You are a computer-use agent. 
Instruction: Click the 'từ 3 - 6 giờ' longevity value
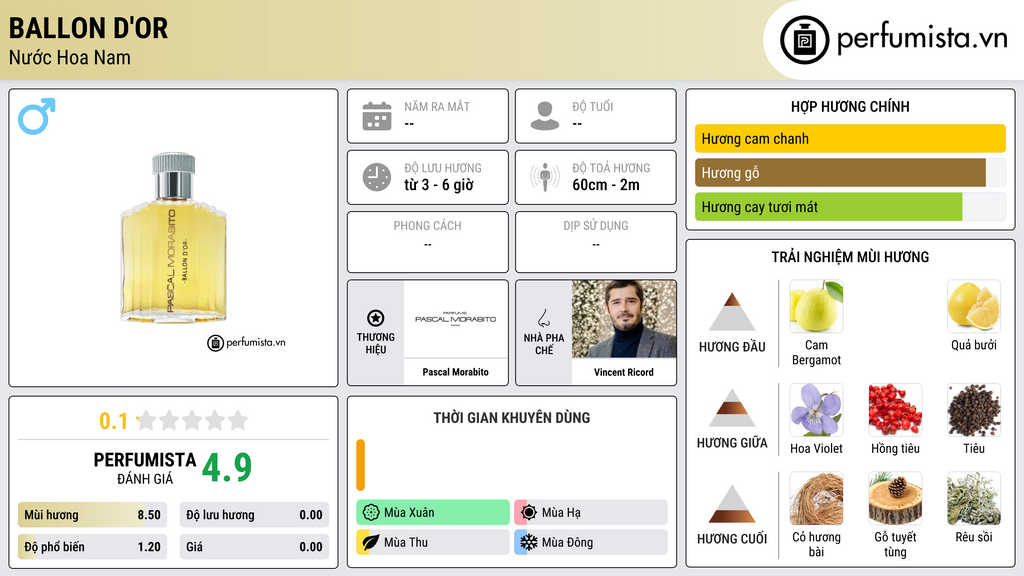point(439,185)
